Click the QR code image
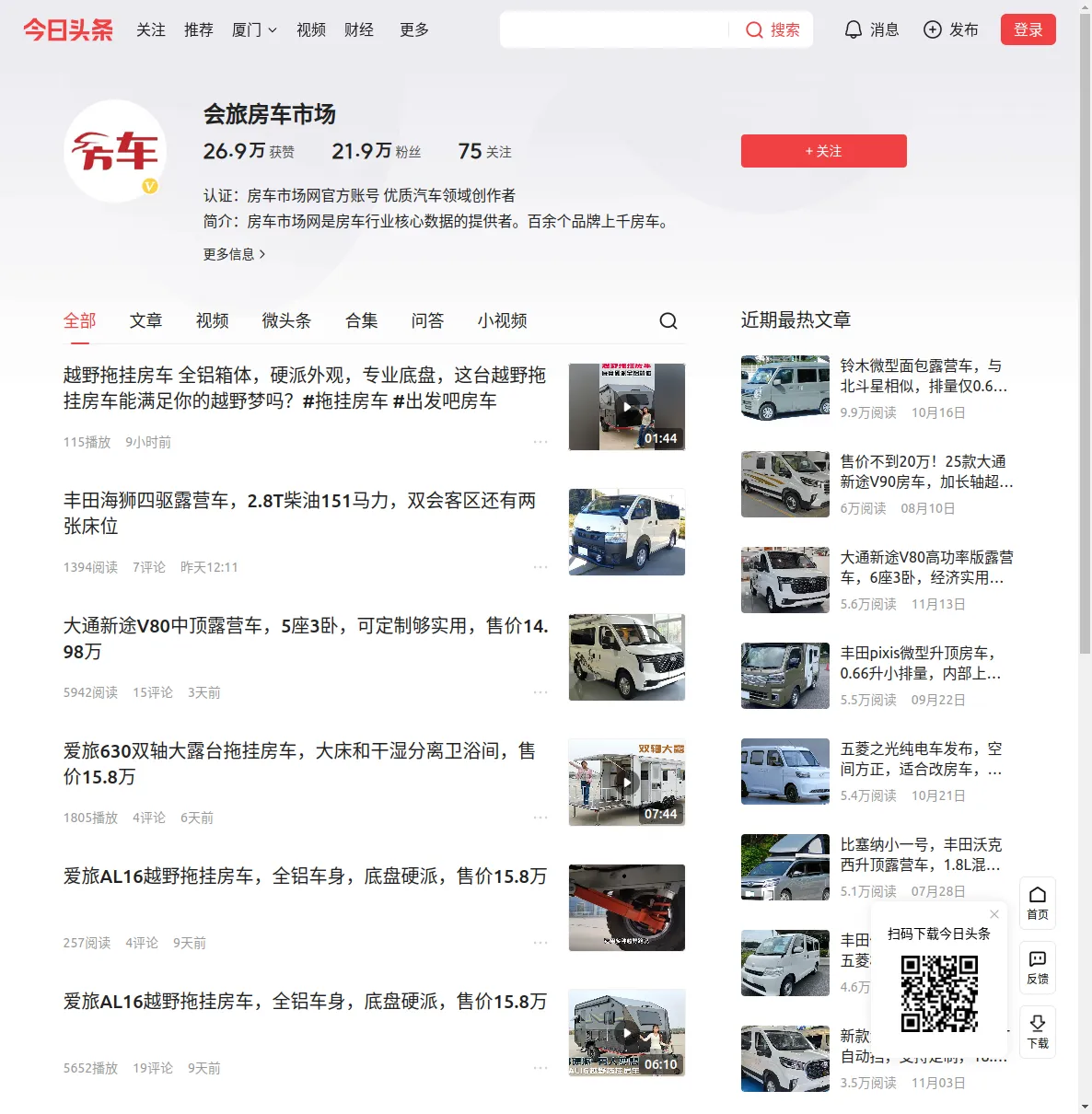 coord(939,993)
